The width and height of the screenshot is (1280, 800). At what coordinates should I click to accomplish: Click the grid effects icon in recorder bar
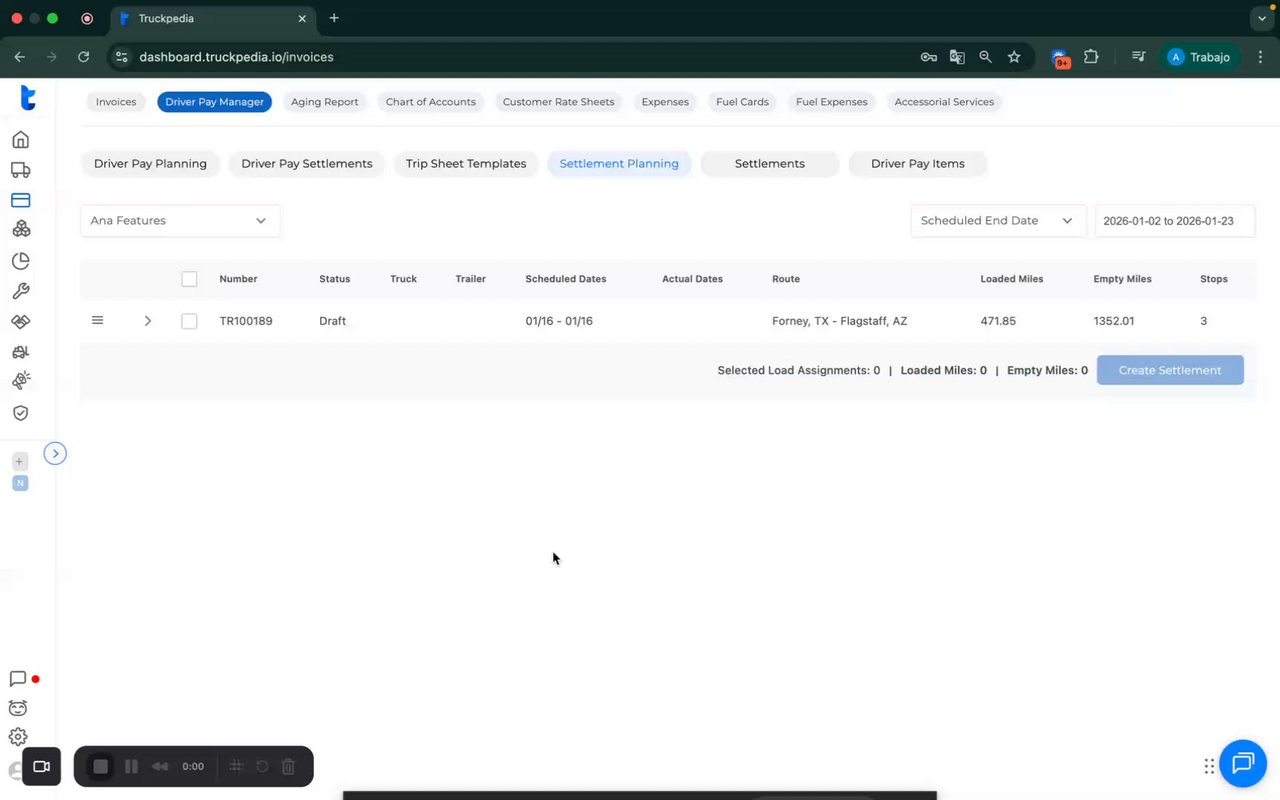237,767
